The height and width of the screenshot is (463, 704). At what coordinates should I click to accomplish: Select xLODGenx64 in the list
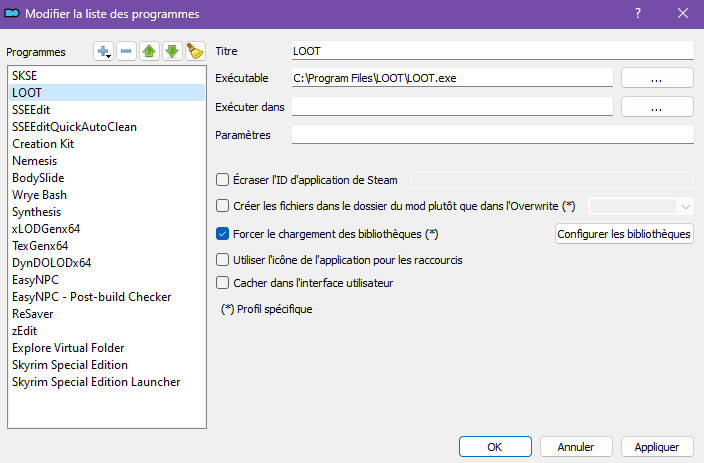107,229
